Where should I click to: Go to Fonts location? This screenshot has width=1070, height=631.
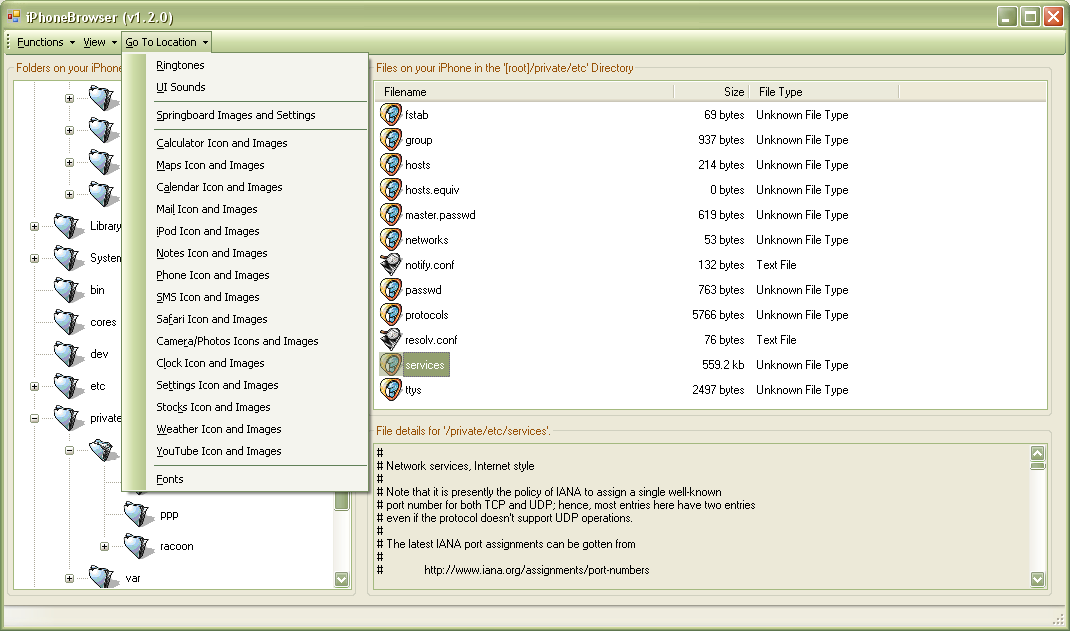[169, 479]
